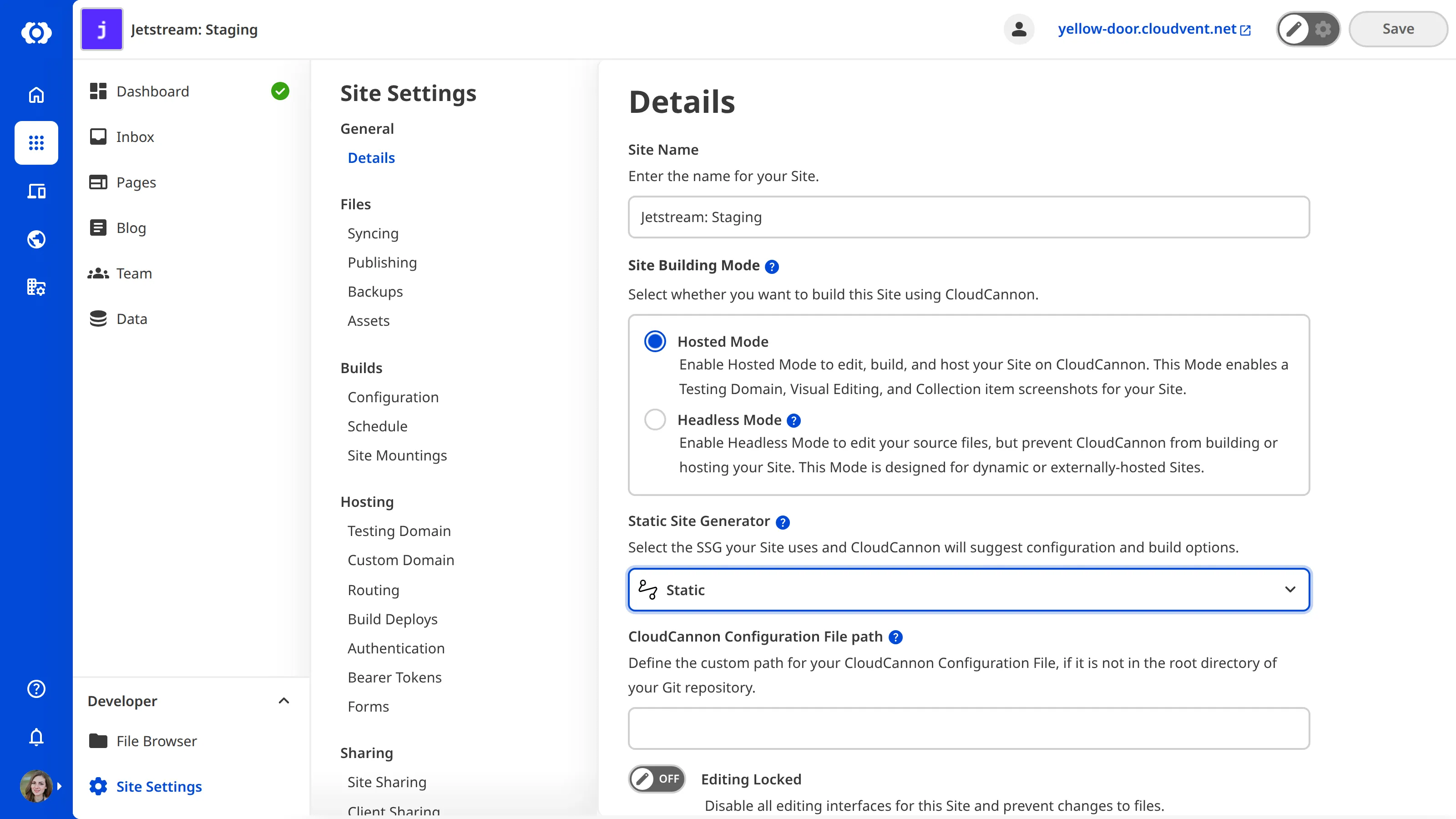This screenshot has height=819, width=1456.
Task: Go to Syncing settings
Action: point(373,233)
